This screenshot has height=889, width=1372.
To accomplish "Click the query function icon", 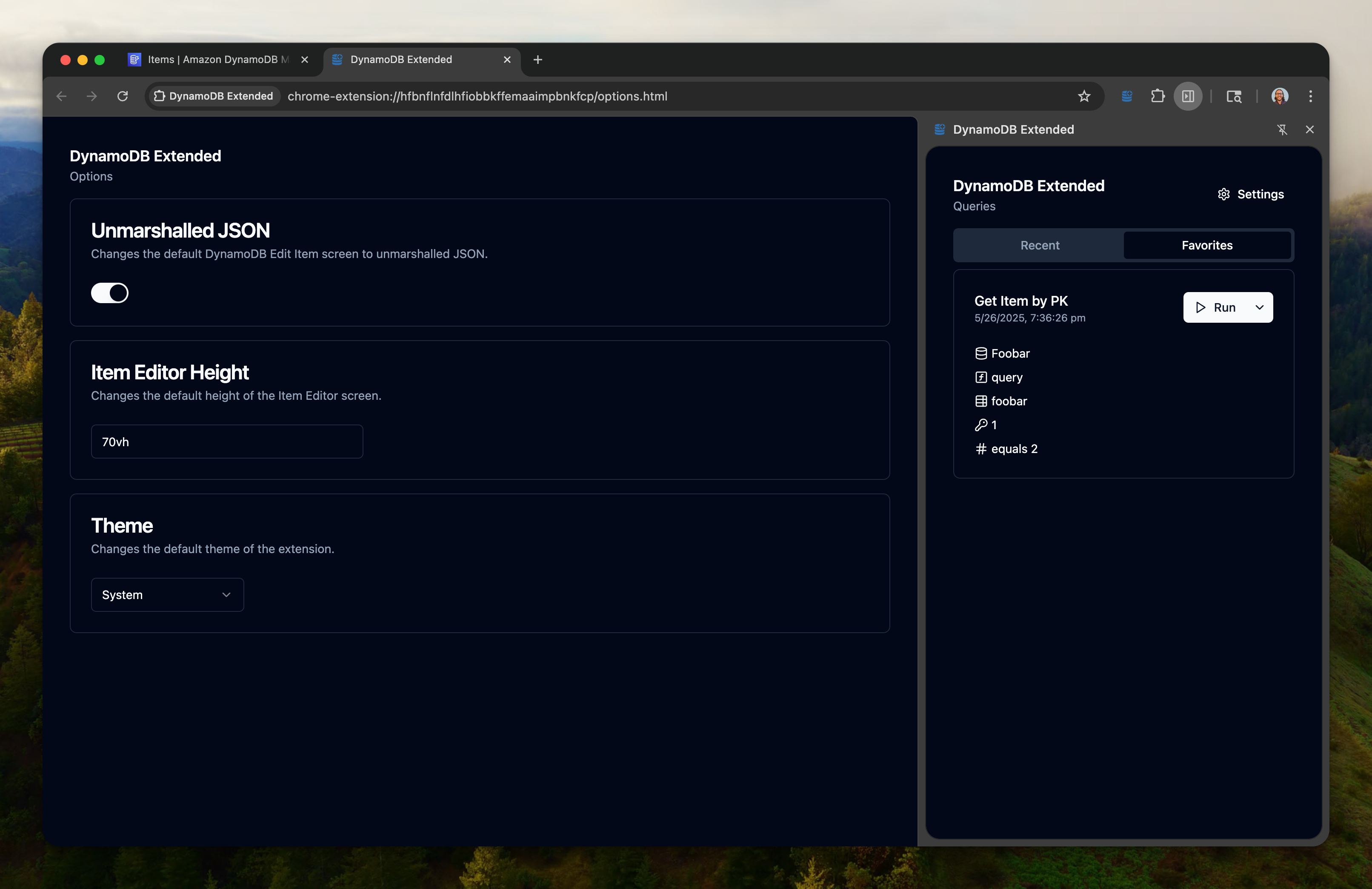I will point(980,377).
